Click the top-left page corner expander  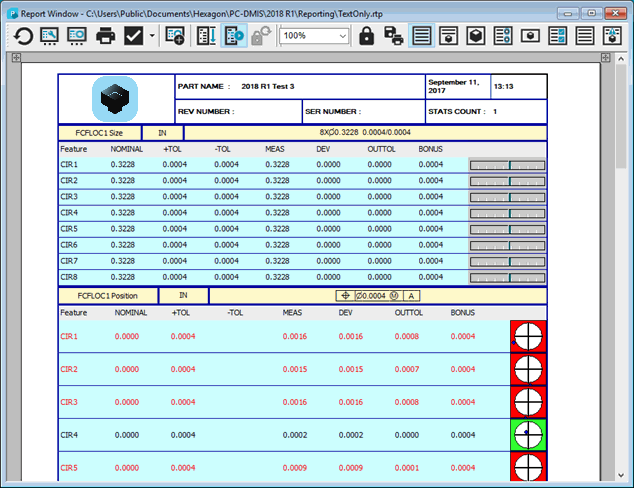14,58
